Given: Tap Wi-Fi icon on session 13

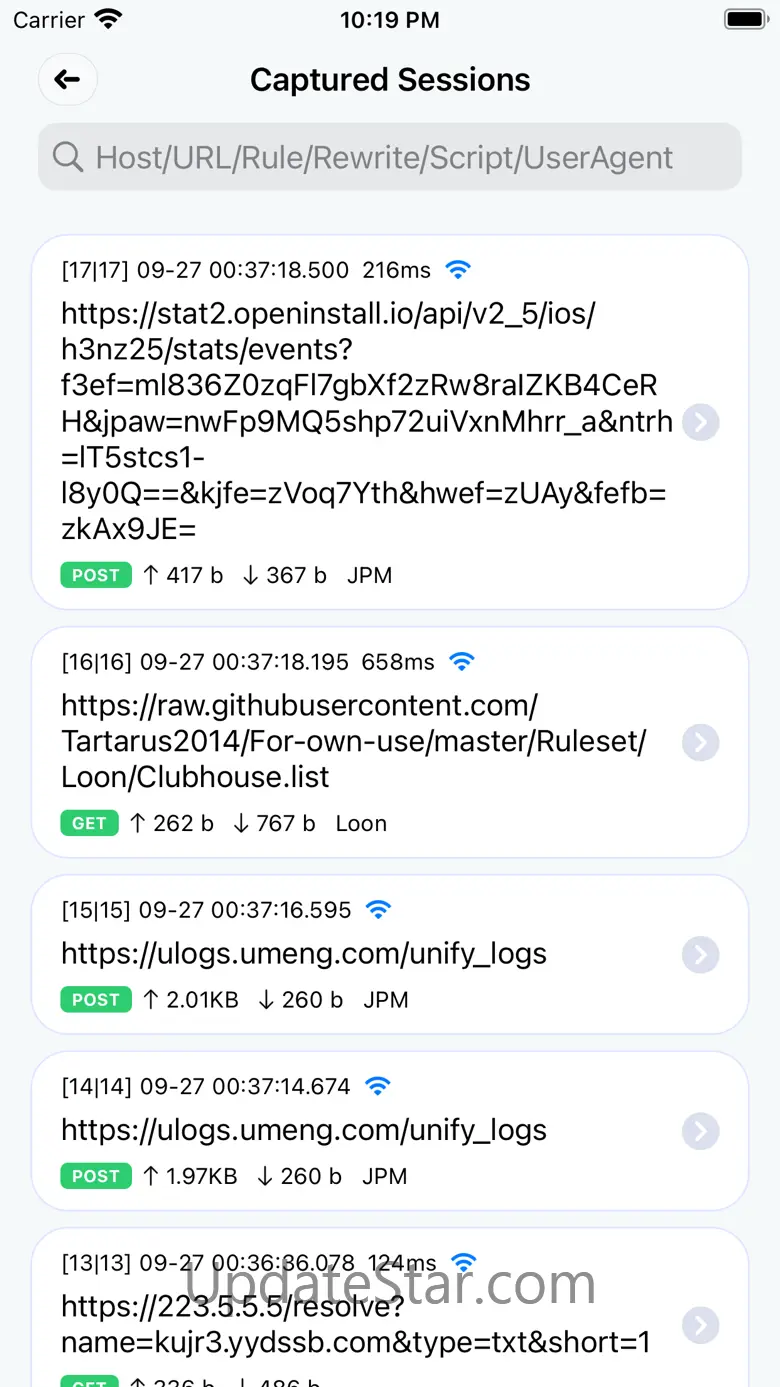Looking at the screenshot, I should pos(464,1262).
